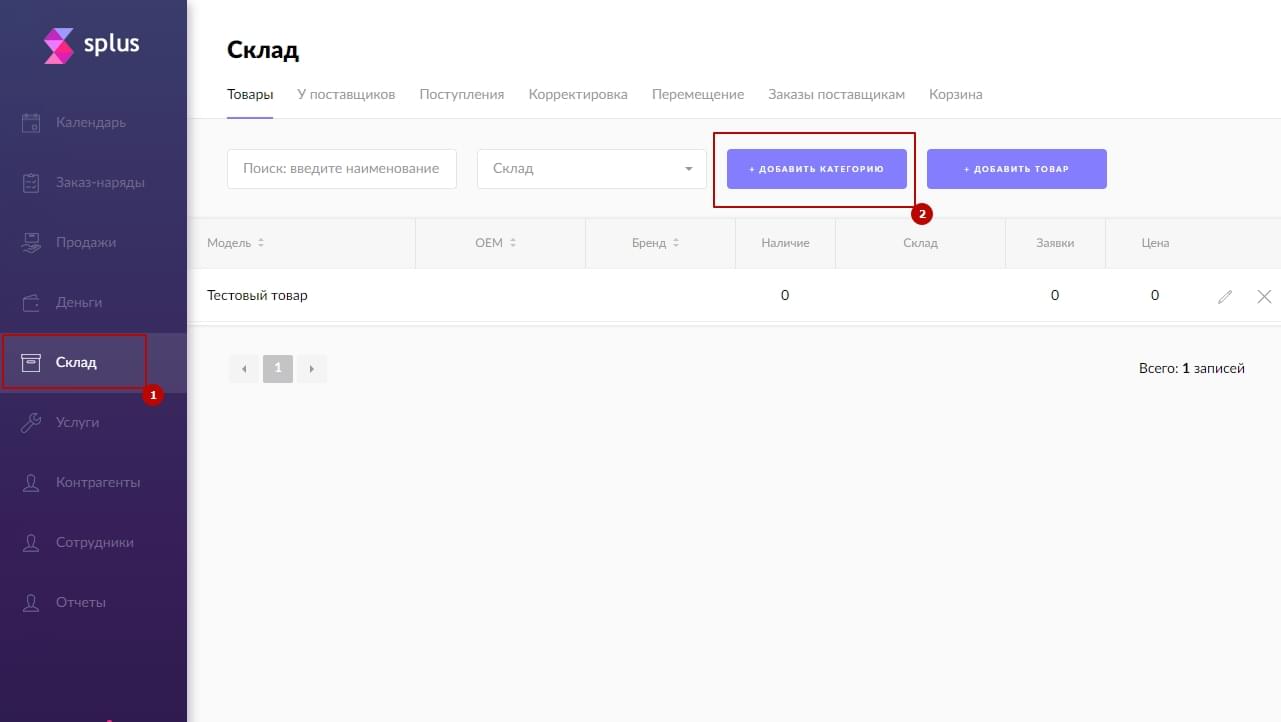
Task: Open Сотрудники in sidebar
Action: (95, 543)
